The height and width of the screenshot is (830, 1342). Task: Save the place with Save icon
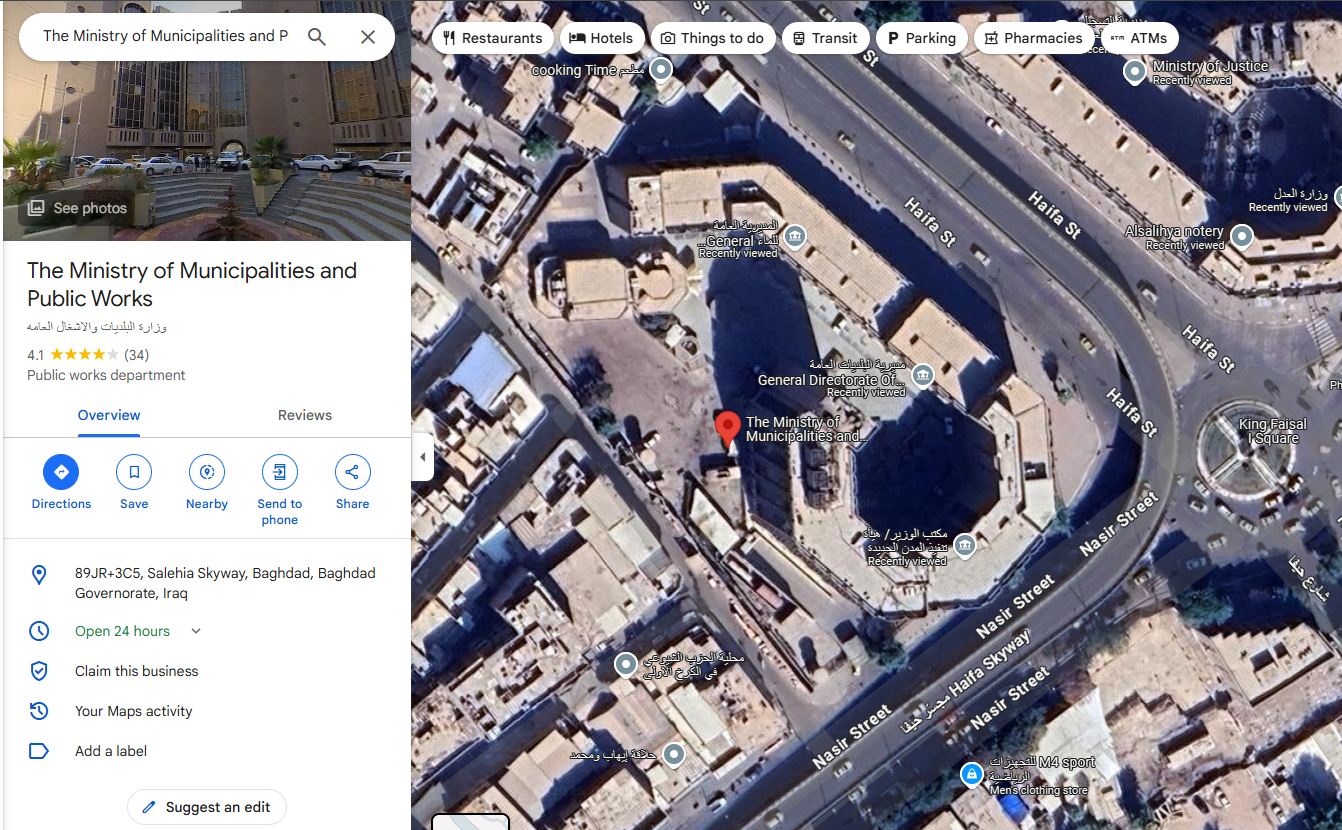click(x=134, y=472)
